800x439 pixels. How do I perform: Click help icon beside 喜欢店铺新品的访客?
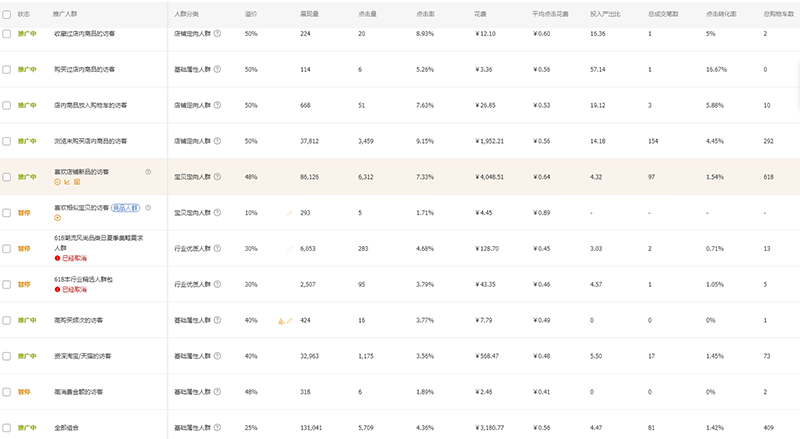[148, 172]
